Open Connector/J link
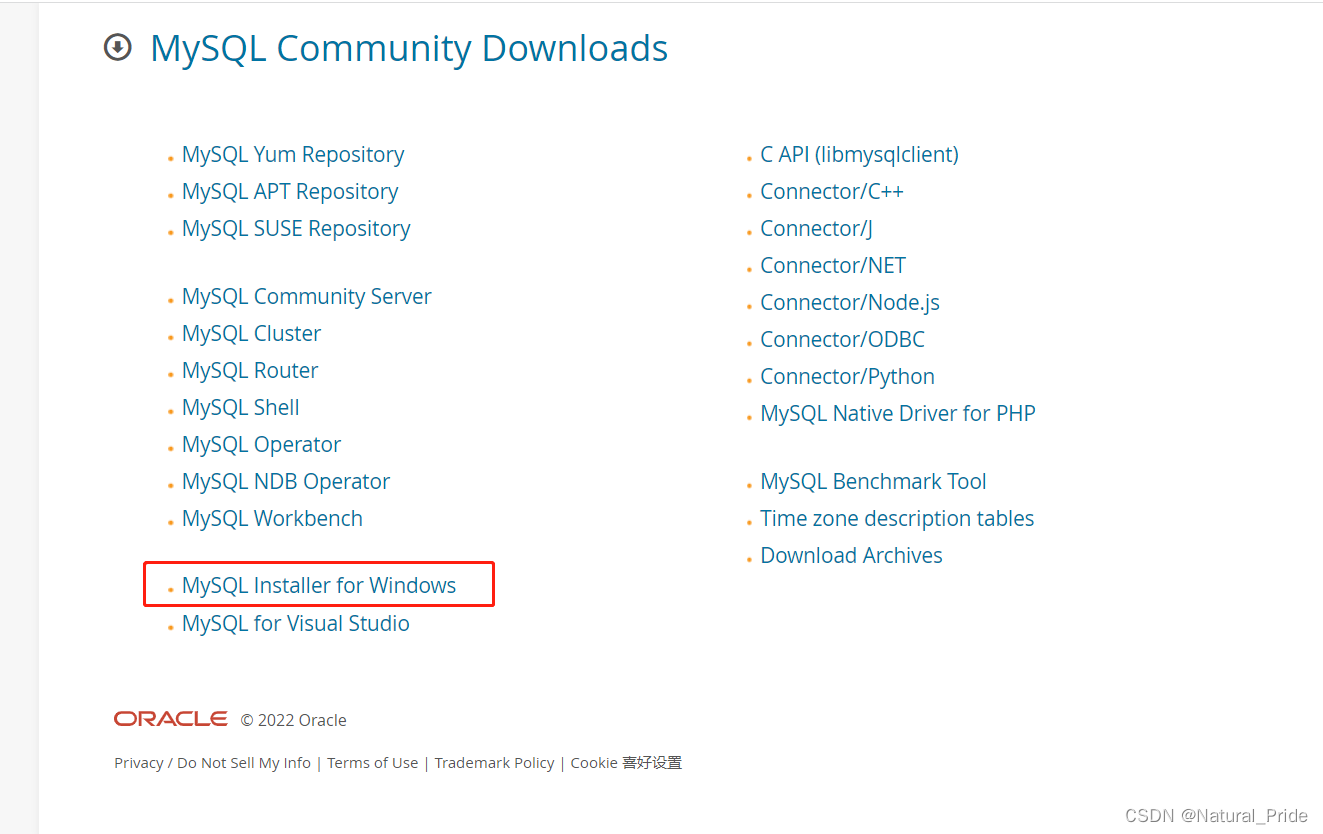This screenshot has width=1323, height=834. tap(816, 229)
